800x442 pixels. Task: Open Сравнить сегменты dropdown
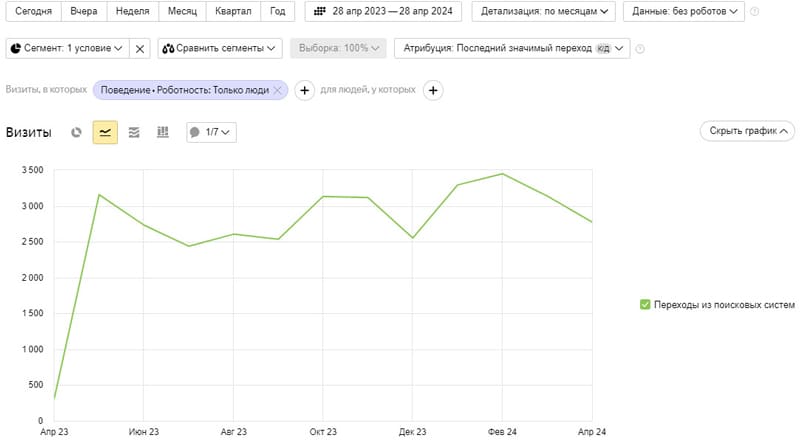tap(220, 48)
